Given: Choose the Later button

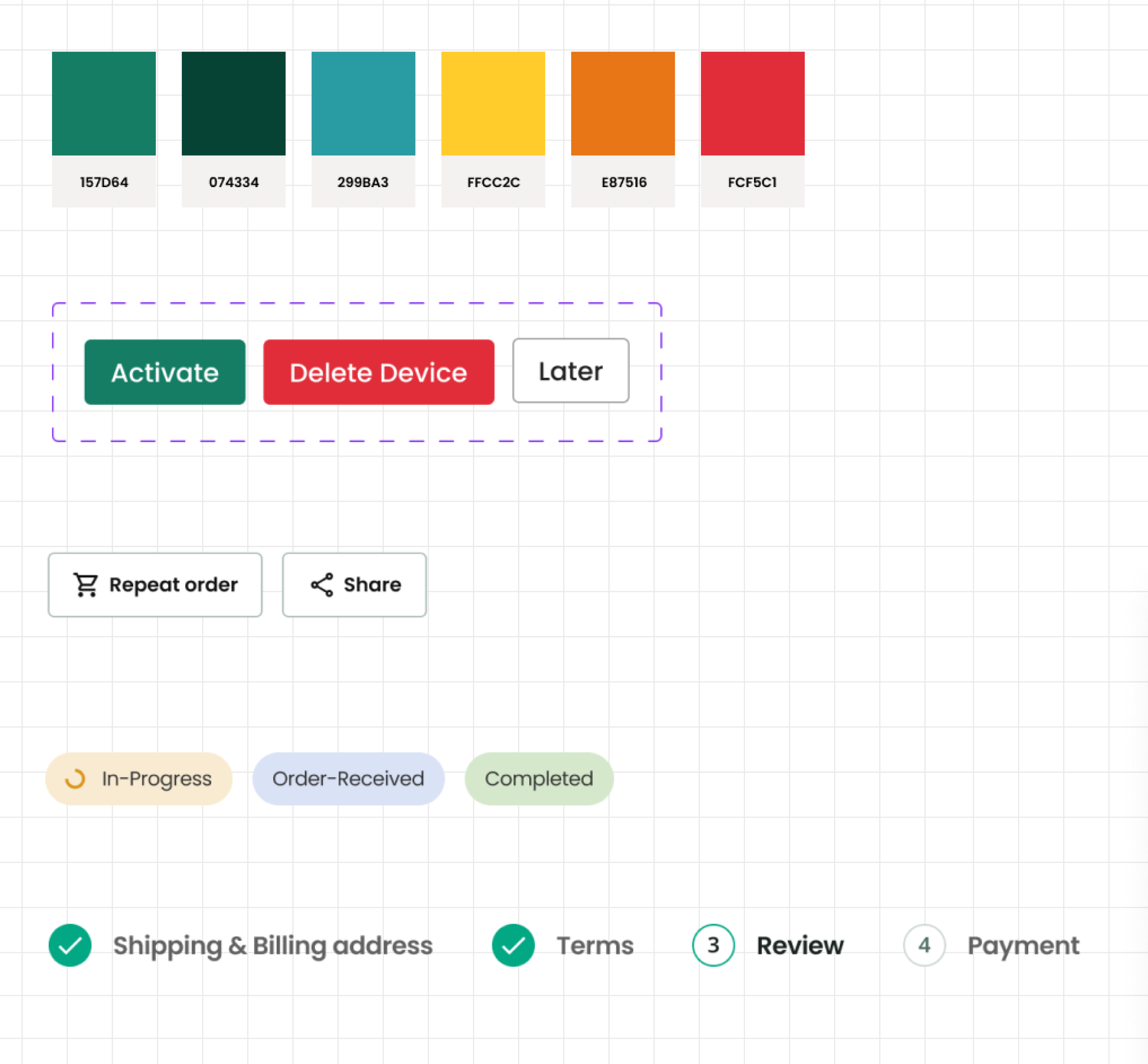Looking at the screenshot, I should tap(571, 370).
